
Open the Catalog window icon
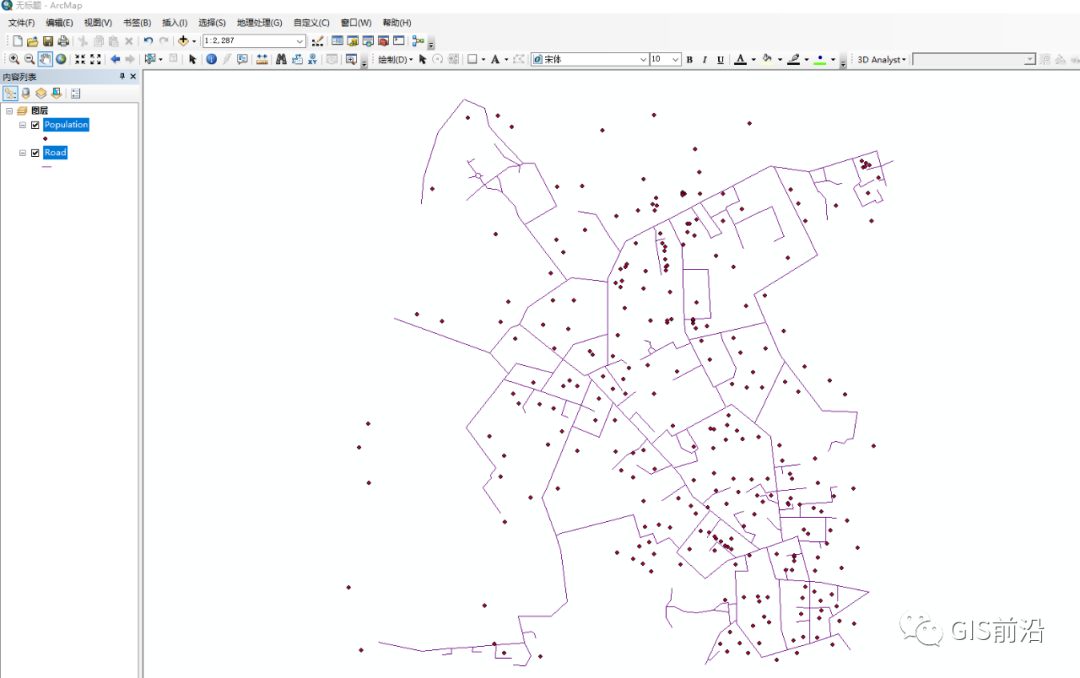point(353,41)
